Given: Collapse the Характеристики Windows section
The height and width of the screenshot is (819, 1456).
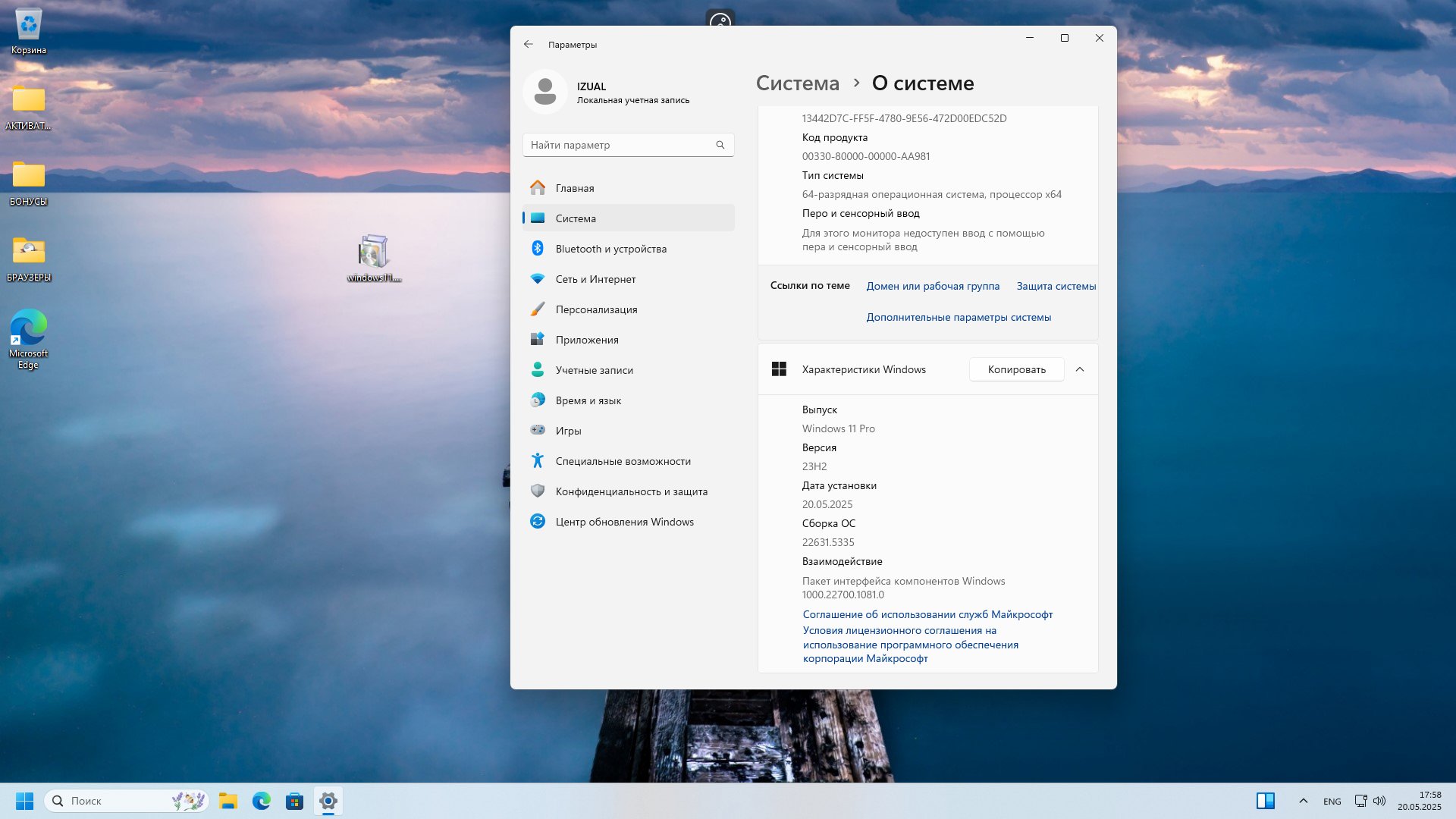Looking at the screenshot, I should 1080,369.
